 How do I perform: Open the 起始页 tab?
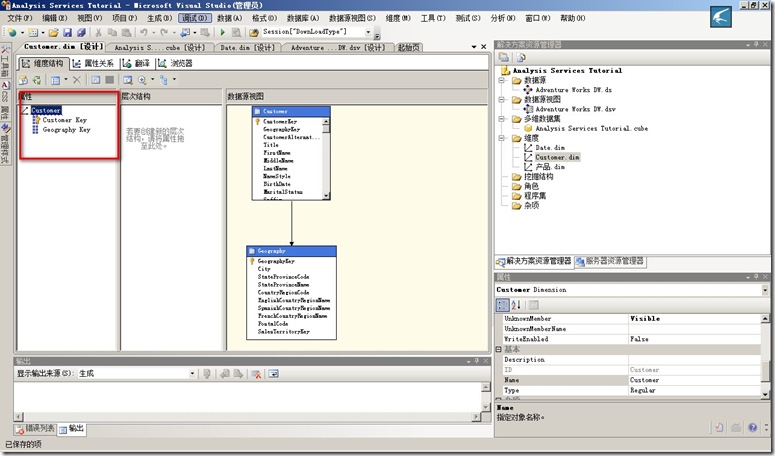click(x=409, y=47)
